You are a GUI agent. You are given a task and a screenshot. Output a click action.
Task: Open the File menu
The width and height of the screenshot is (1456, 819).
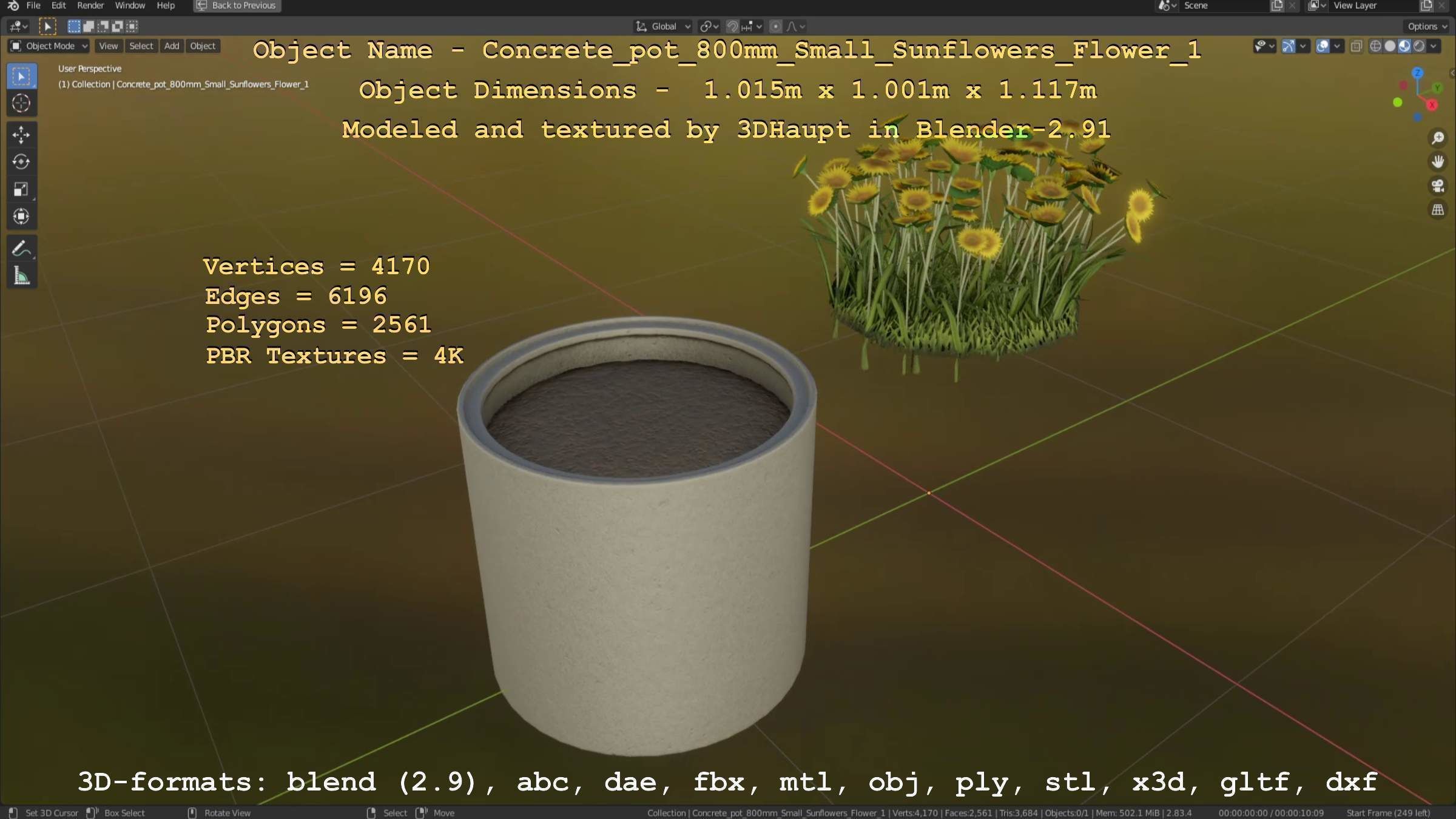(x=33, y=5)
